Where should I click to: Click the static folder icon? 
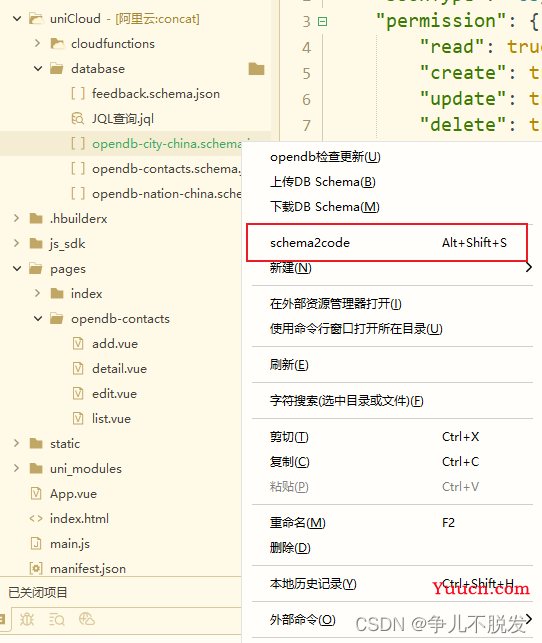click(36, 443)
